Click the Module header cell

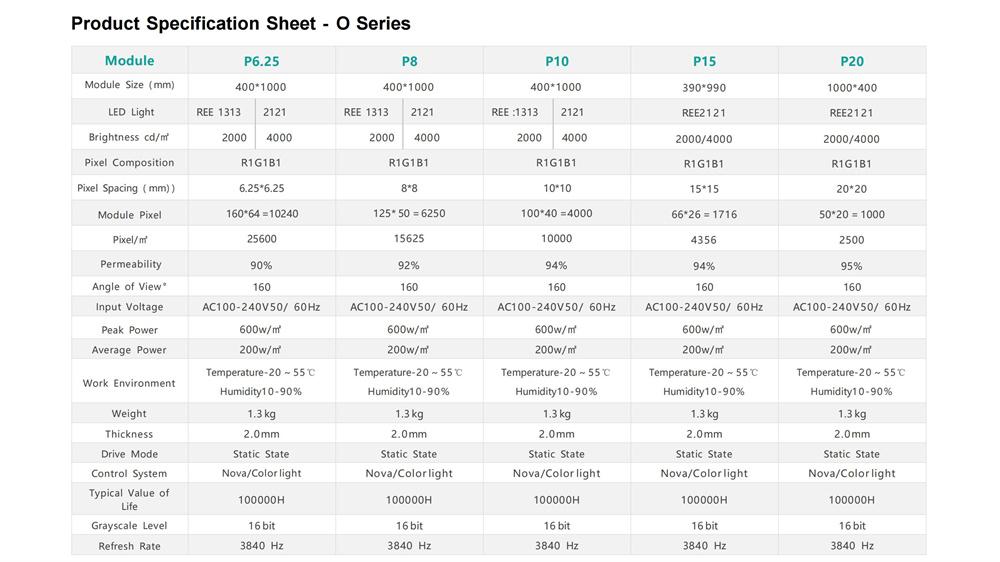point(129,61)
